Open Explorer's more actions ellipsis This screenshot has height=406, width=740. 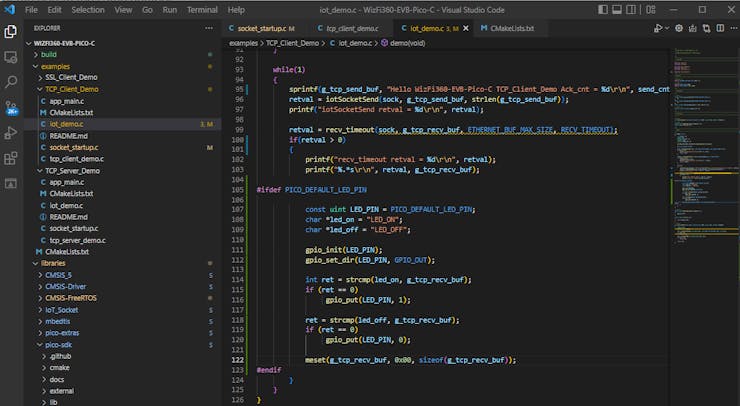point(207,29)
